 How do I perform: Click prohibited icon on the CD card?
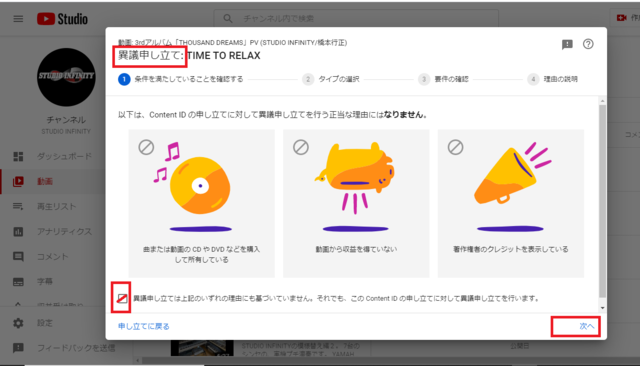[146, 147]
